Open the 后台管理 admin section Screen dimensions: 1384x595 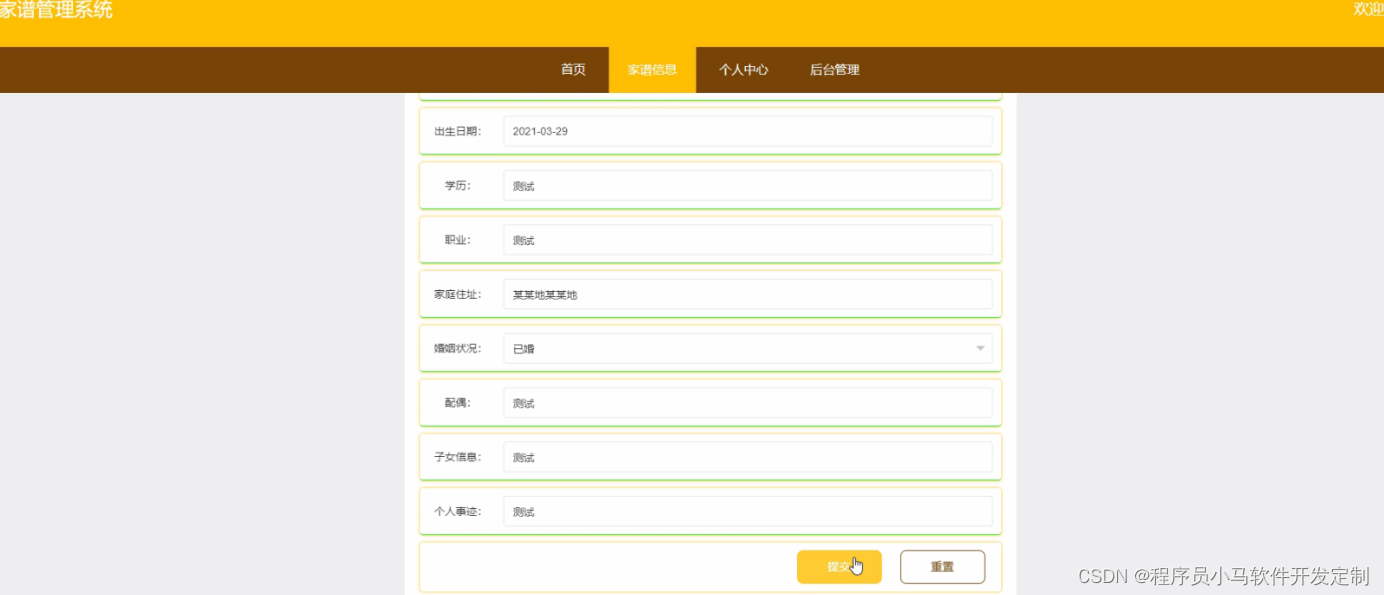click(836, 69)
